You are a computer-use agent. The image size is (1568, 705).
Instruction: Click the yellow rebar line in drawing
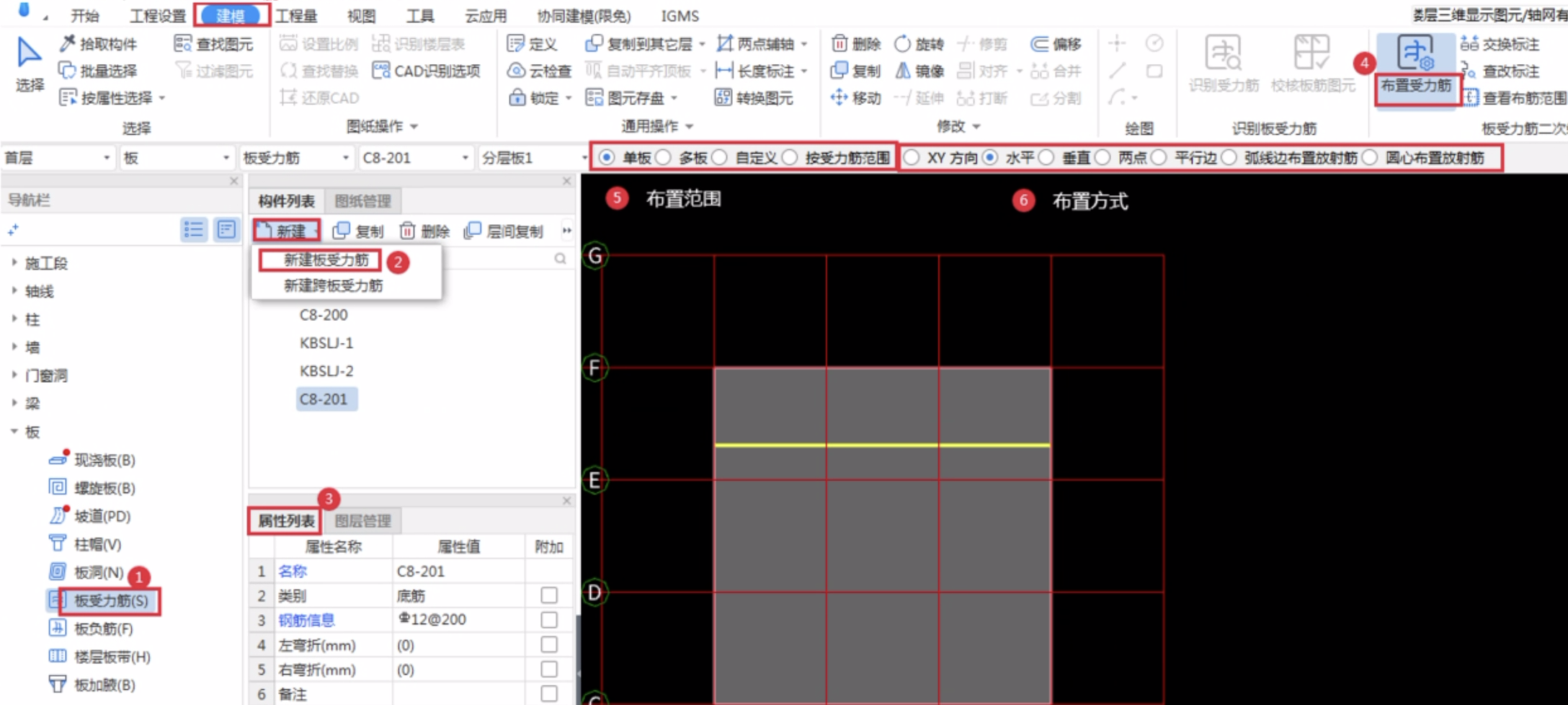882,445
